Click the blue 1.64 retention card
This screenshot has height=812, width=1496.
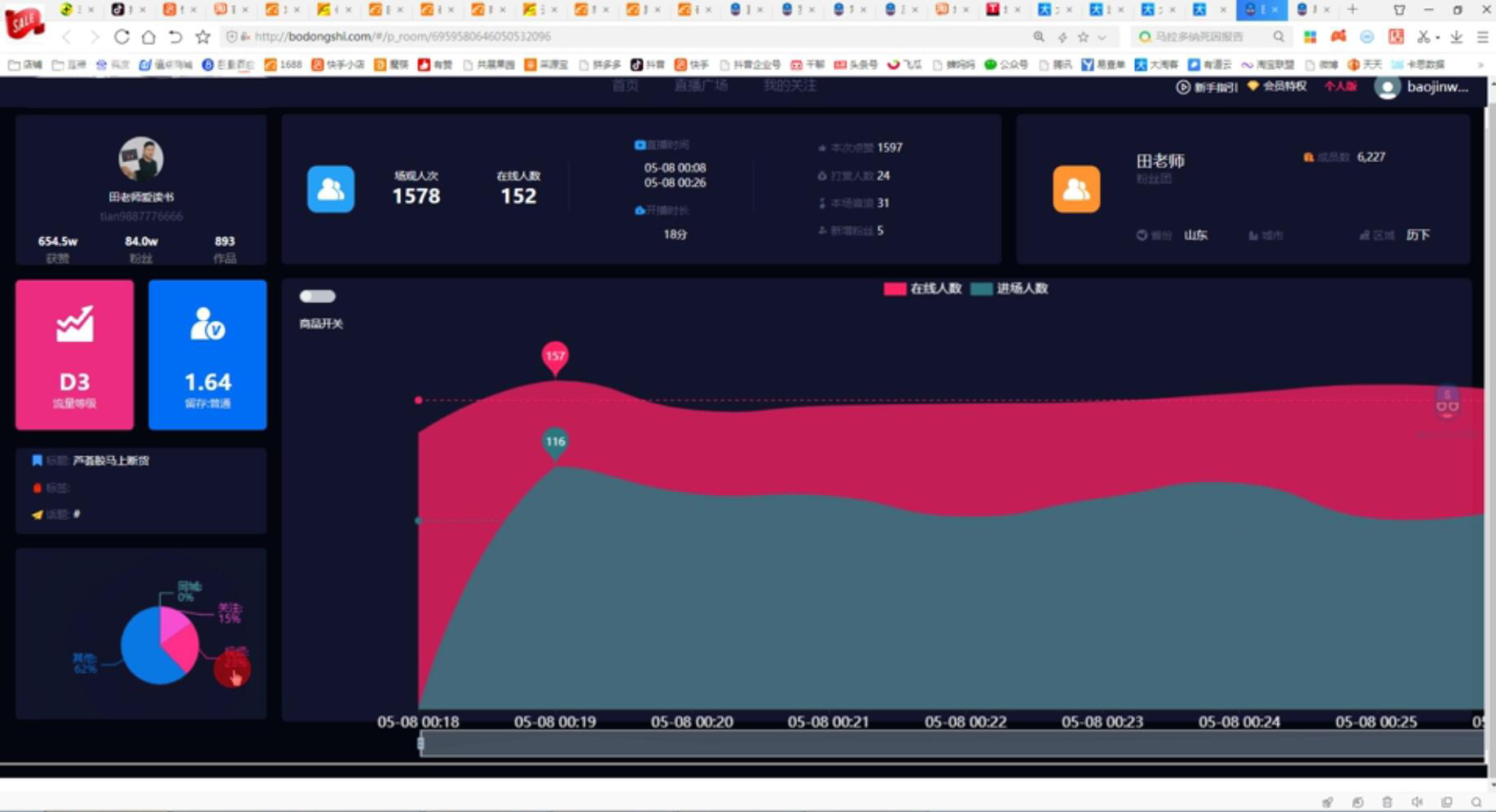pos(208,354)
